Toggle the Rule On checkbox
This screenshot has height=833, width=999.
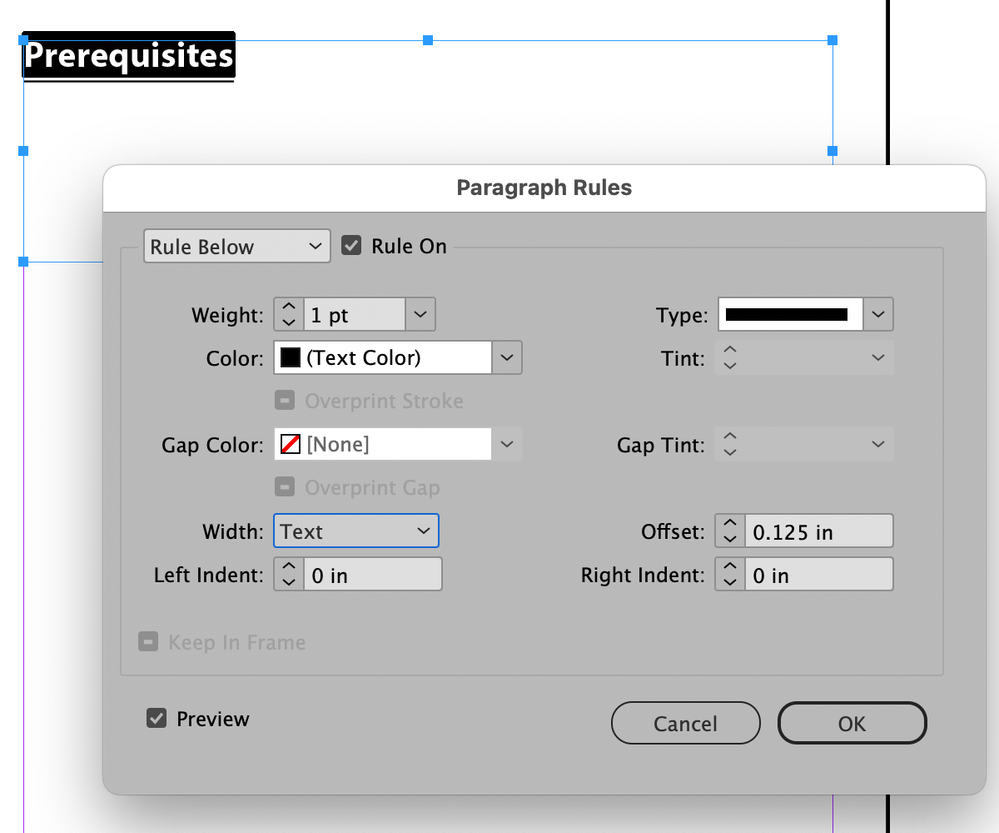351,246
